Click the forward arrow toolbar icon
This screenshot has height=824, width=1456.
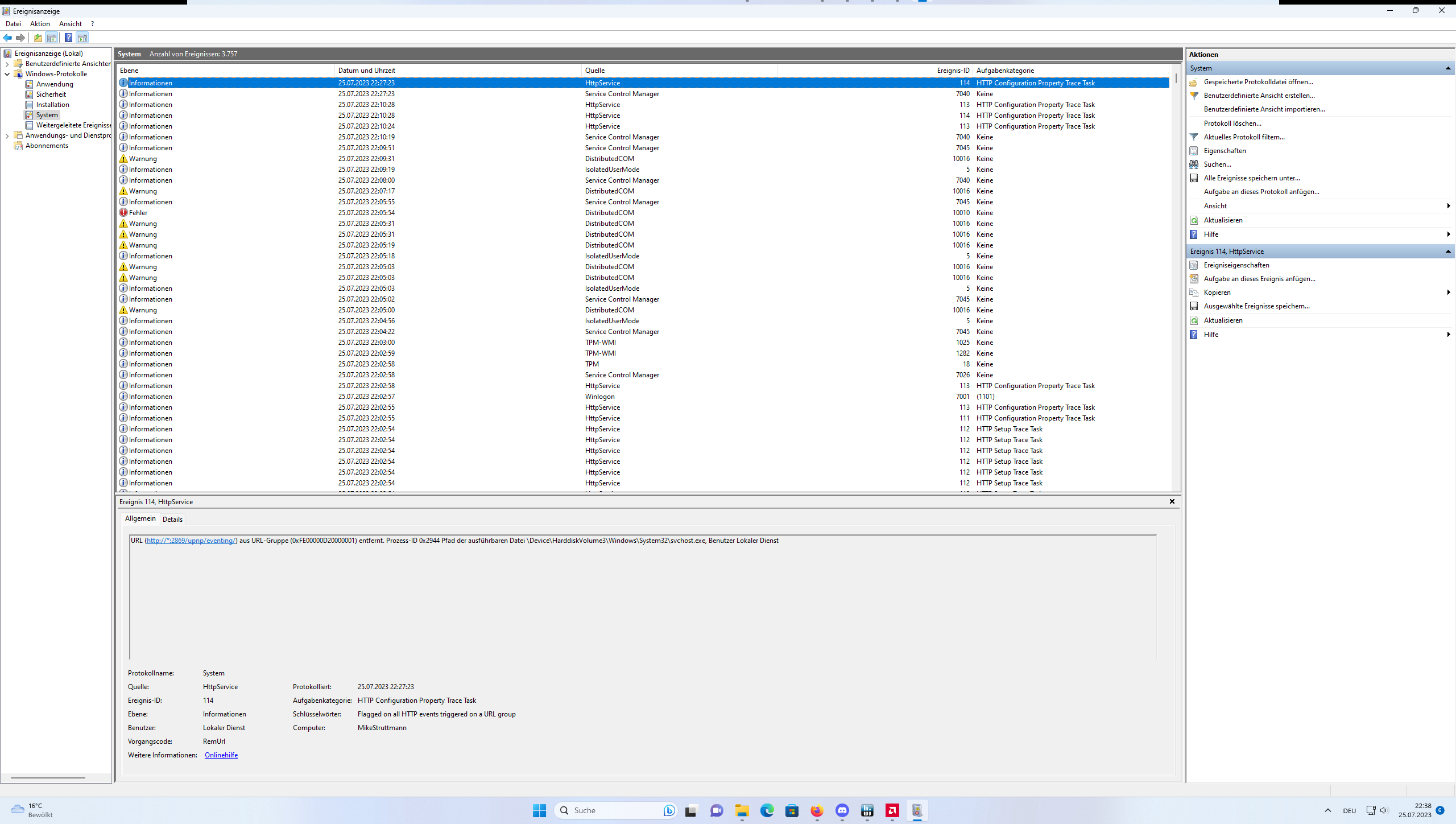[x=20, y=38]
